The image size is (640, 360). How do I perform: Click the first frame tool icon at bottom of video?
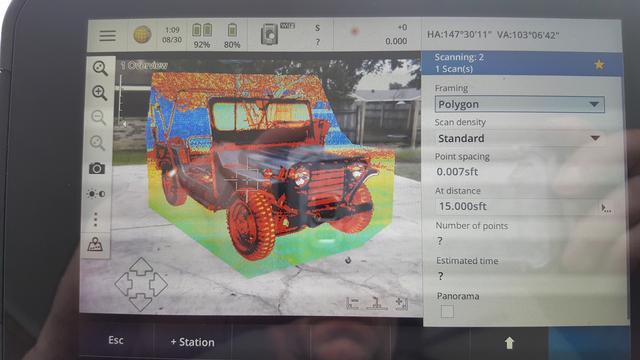point(353,303)
